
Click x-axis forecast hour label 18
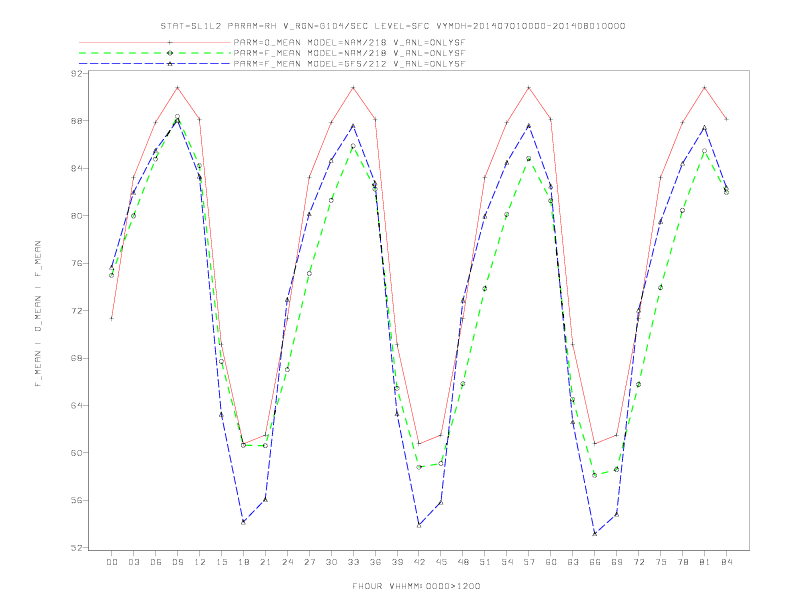tap(243, 562)
